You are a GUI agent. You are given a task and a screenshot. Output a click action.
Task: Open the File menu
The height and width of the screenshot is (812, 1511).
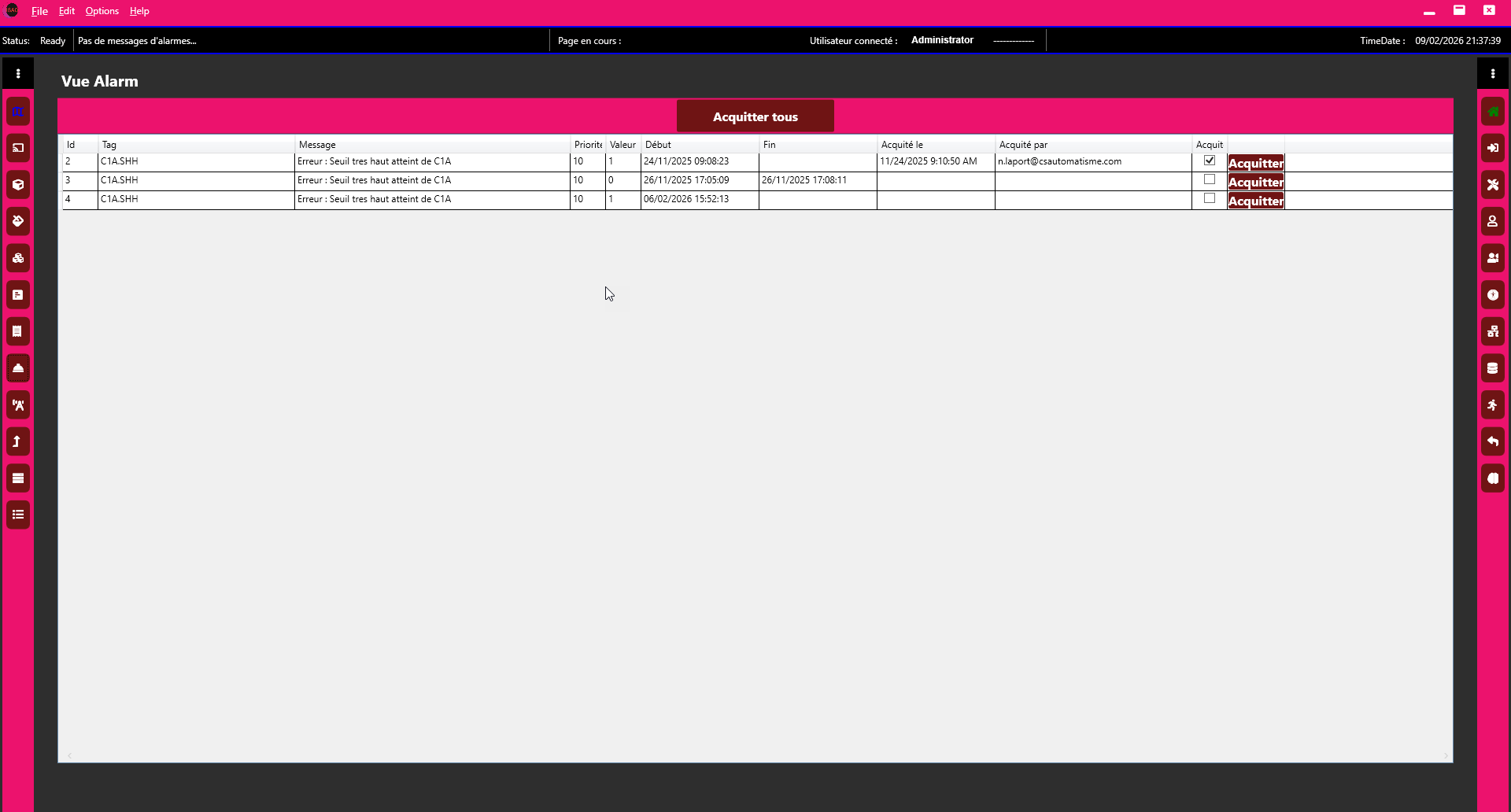39,11
